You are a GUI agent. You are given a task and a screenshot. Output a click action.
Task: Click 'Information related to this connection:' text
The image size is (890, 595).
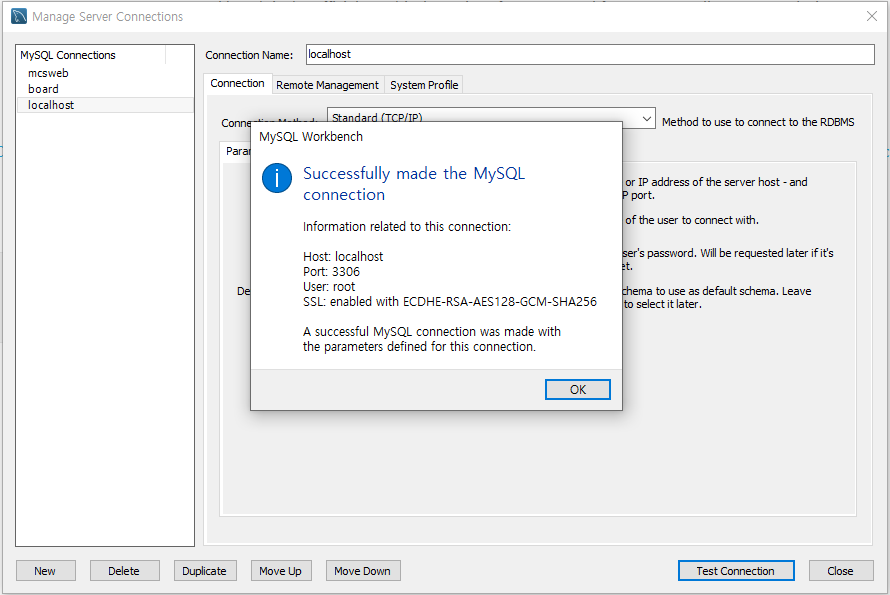(x=406, y=227)
